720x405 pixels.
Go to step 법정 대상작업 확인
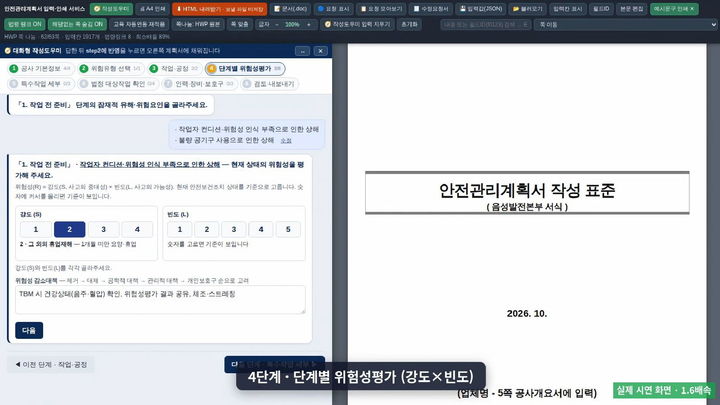point(117,84)
